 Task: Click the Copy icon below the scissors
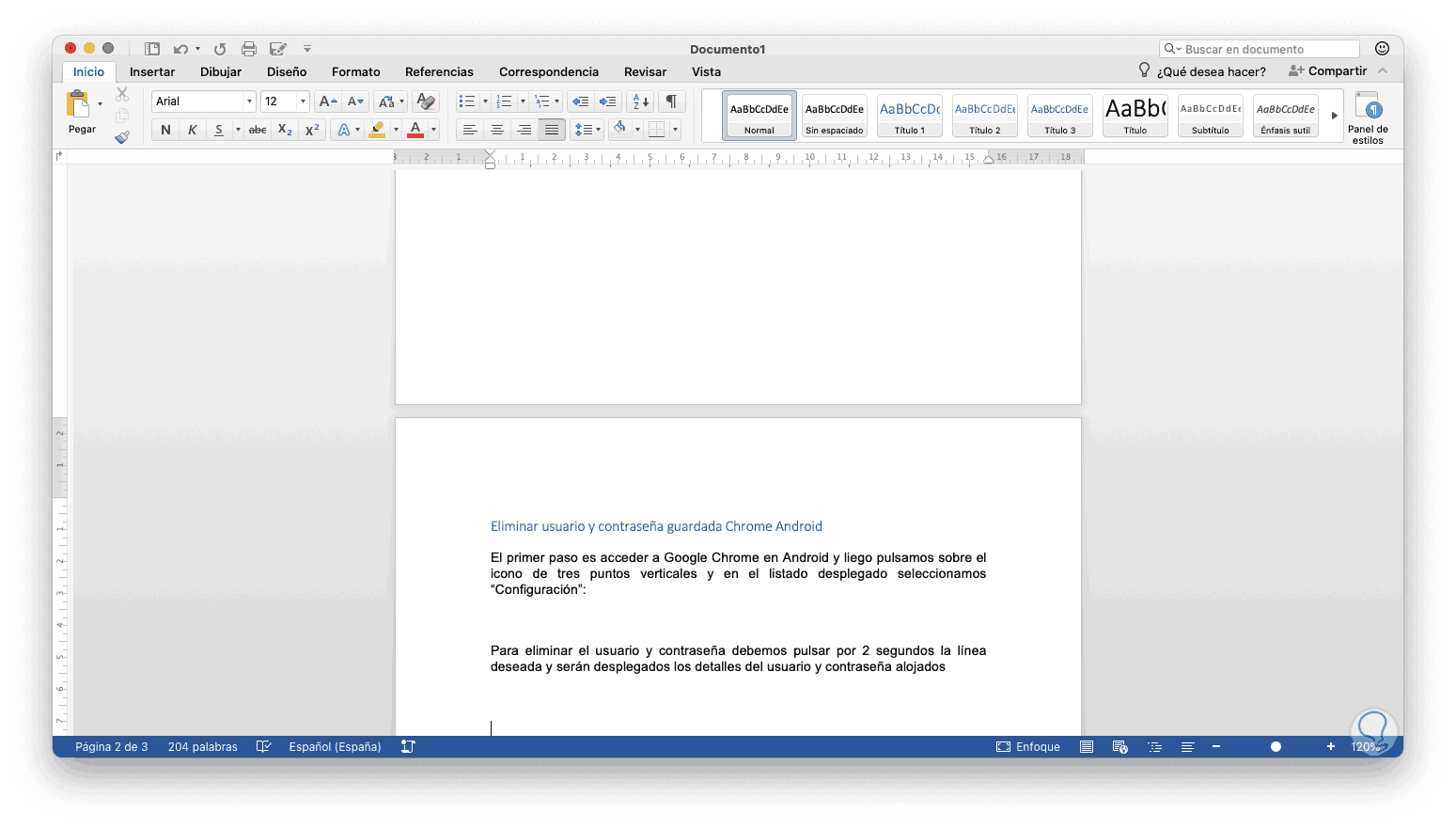[122, 116]
